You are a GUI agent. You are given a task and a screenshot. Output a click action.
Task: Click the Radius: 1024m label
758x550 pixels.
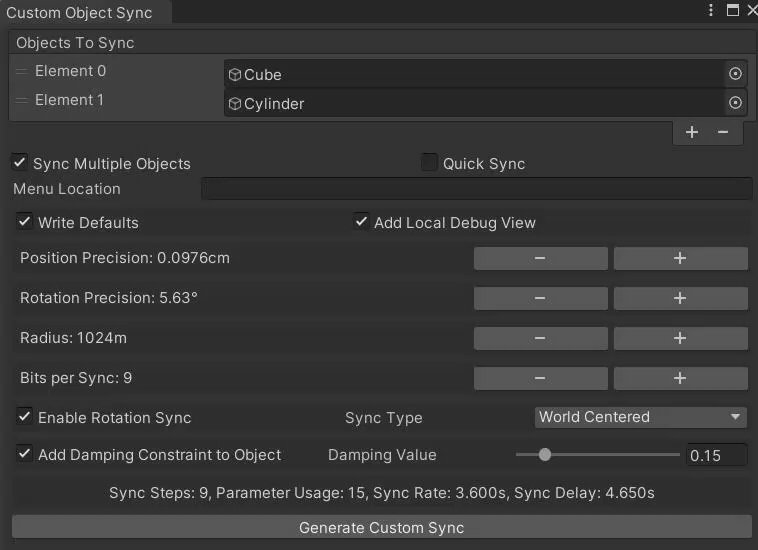(73, 338)
